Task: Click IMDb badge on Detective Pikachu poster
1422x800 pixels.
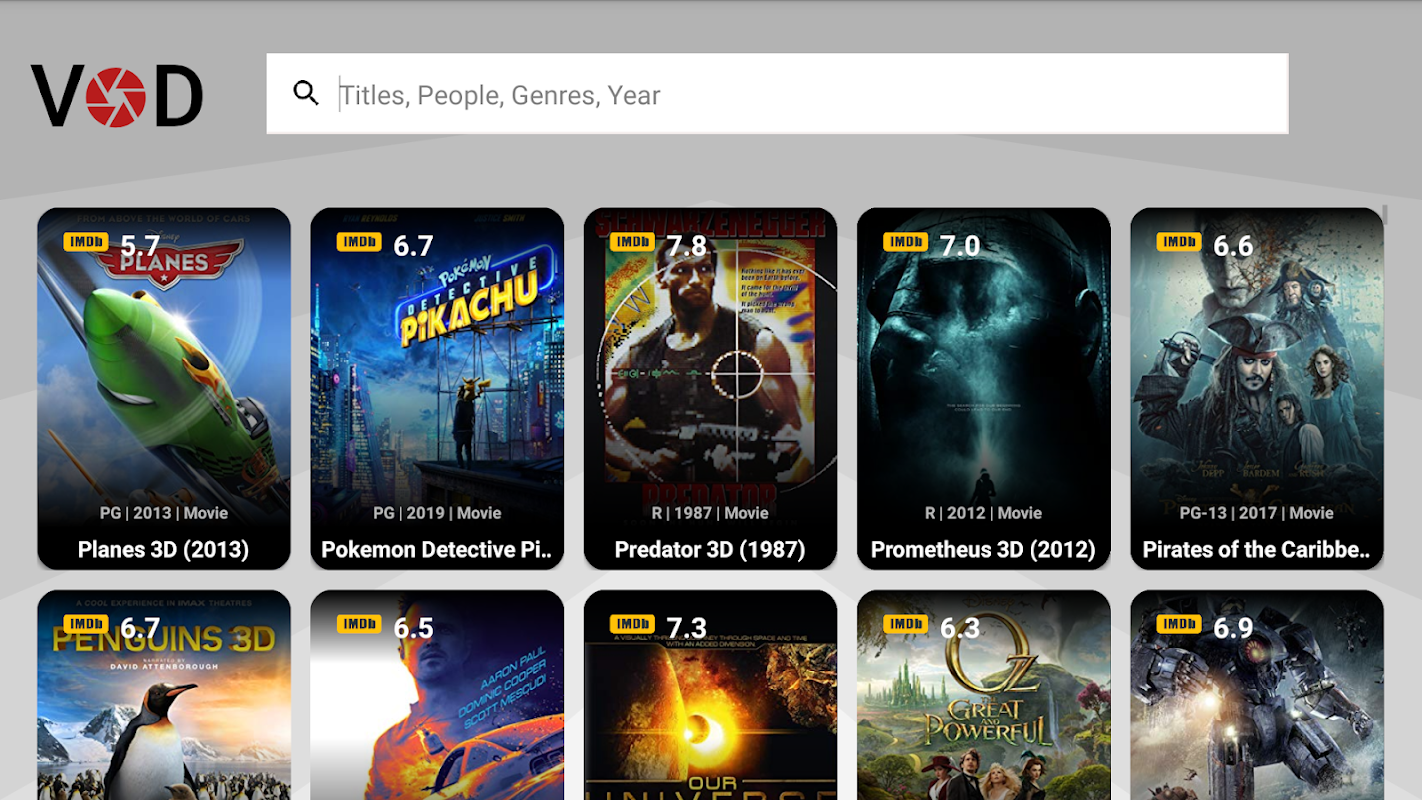Action: coord(359,242)
